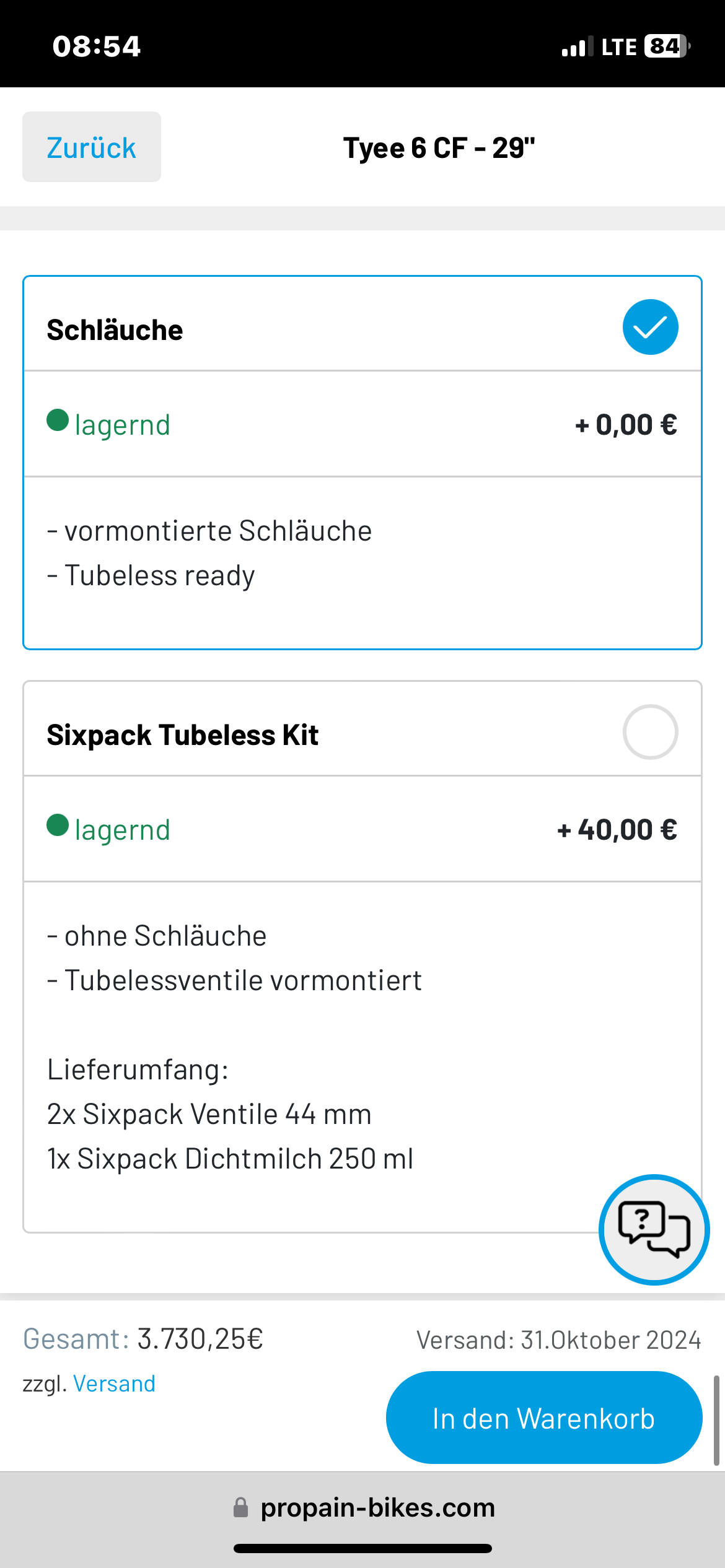Click the green stock dot under Sixpack Kit
The image size is (725, 1568).
[58, 825]
